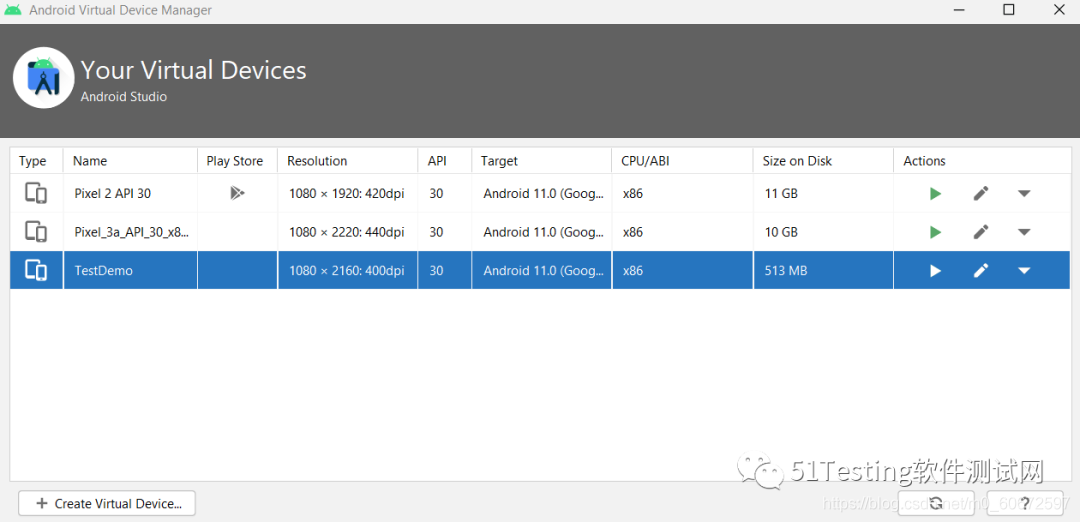Sort by the CPU/ABI column header
1080x522 pixels.
tap(683, 161)
